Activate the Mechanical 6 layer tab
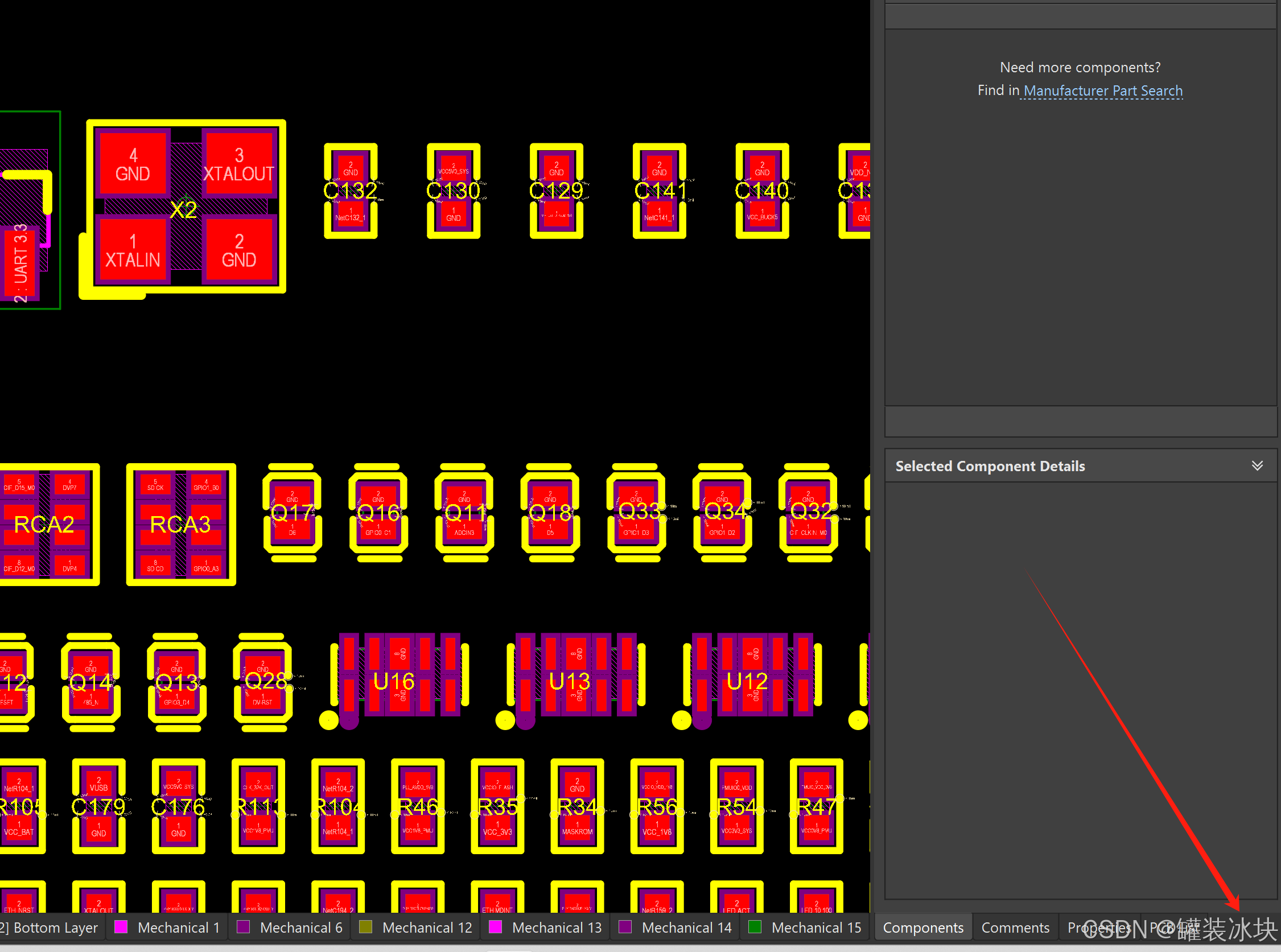This screenshot has height=952, width=1281. point(301,927)
